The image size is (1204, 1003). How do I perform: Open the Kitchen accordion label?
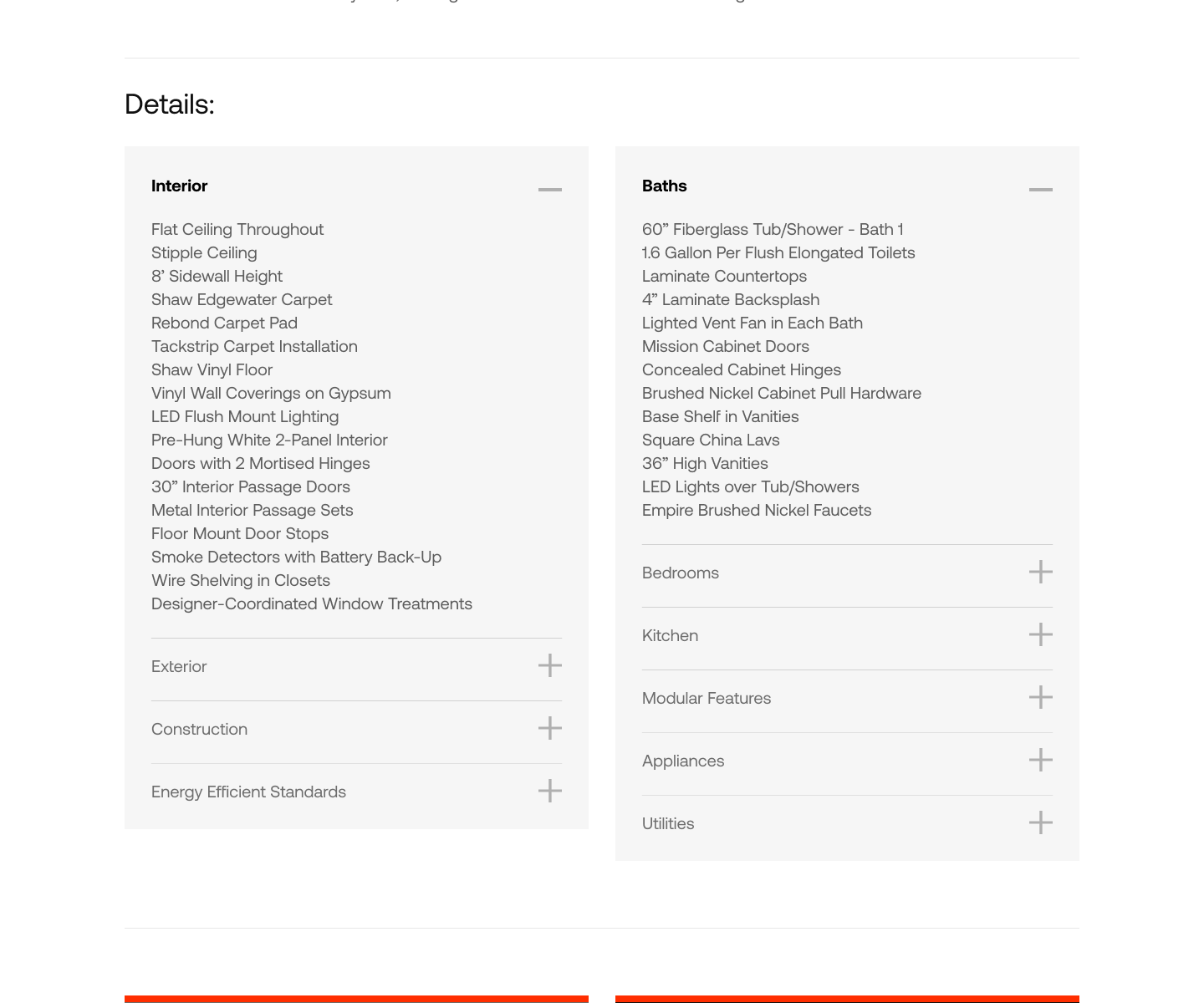pyautogui.click(x=670, y=635)
